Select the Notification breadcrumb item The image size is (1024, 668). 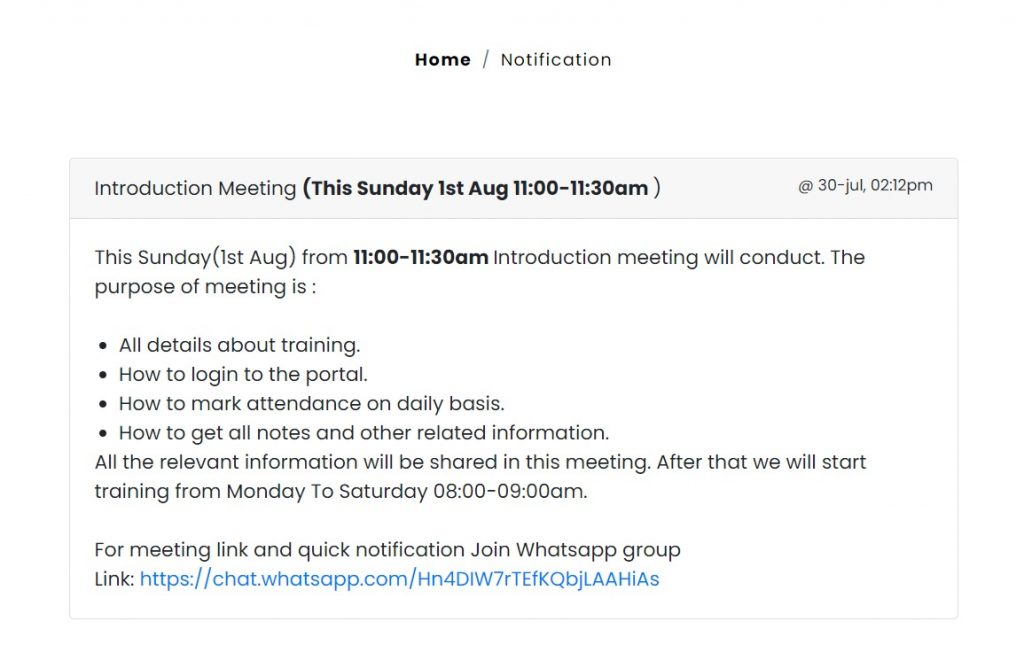point(556,59)
